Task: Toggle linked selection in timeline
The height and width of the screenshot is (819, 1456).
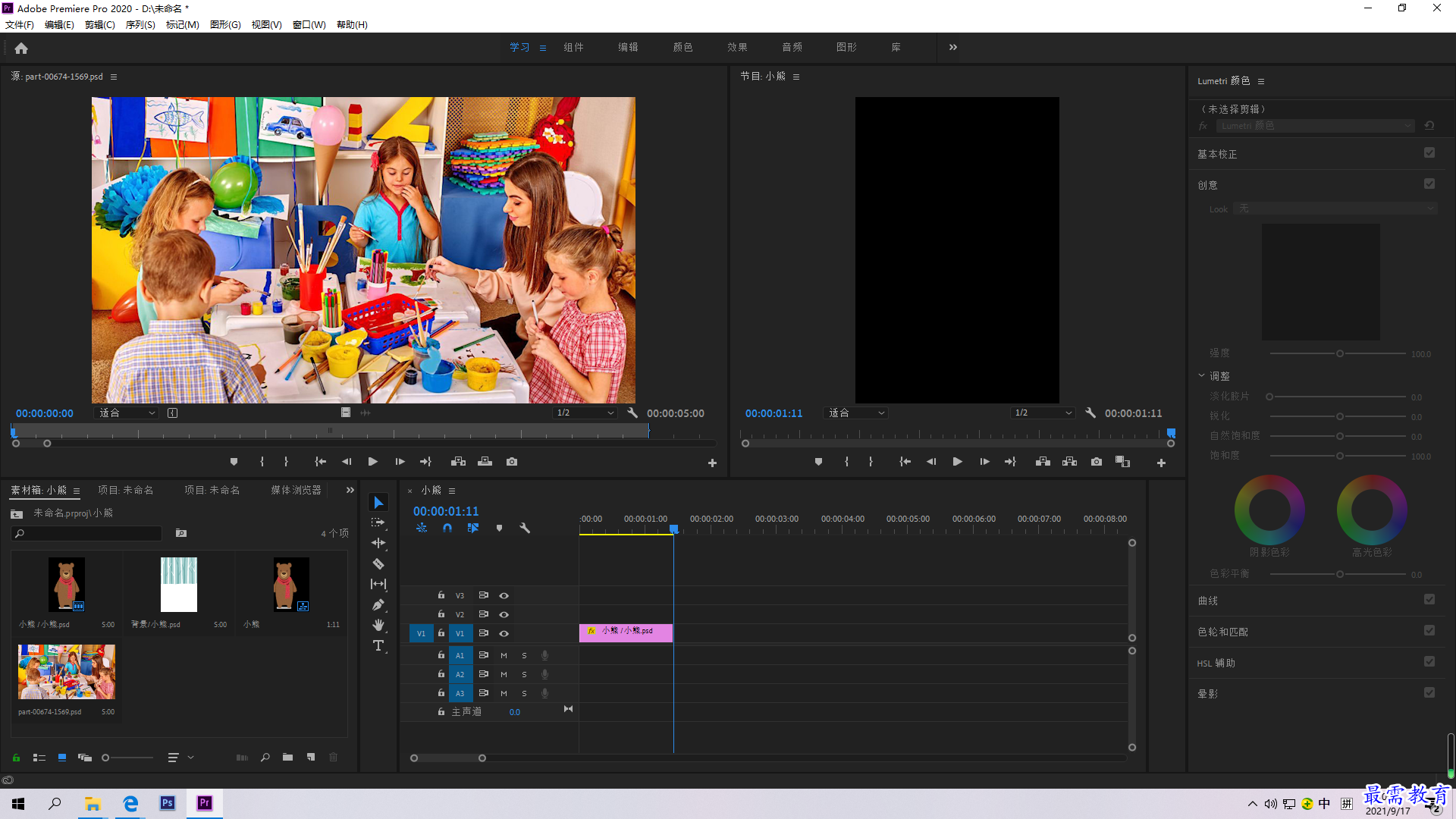Action: coord(473,528)
